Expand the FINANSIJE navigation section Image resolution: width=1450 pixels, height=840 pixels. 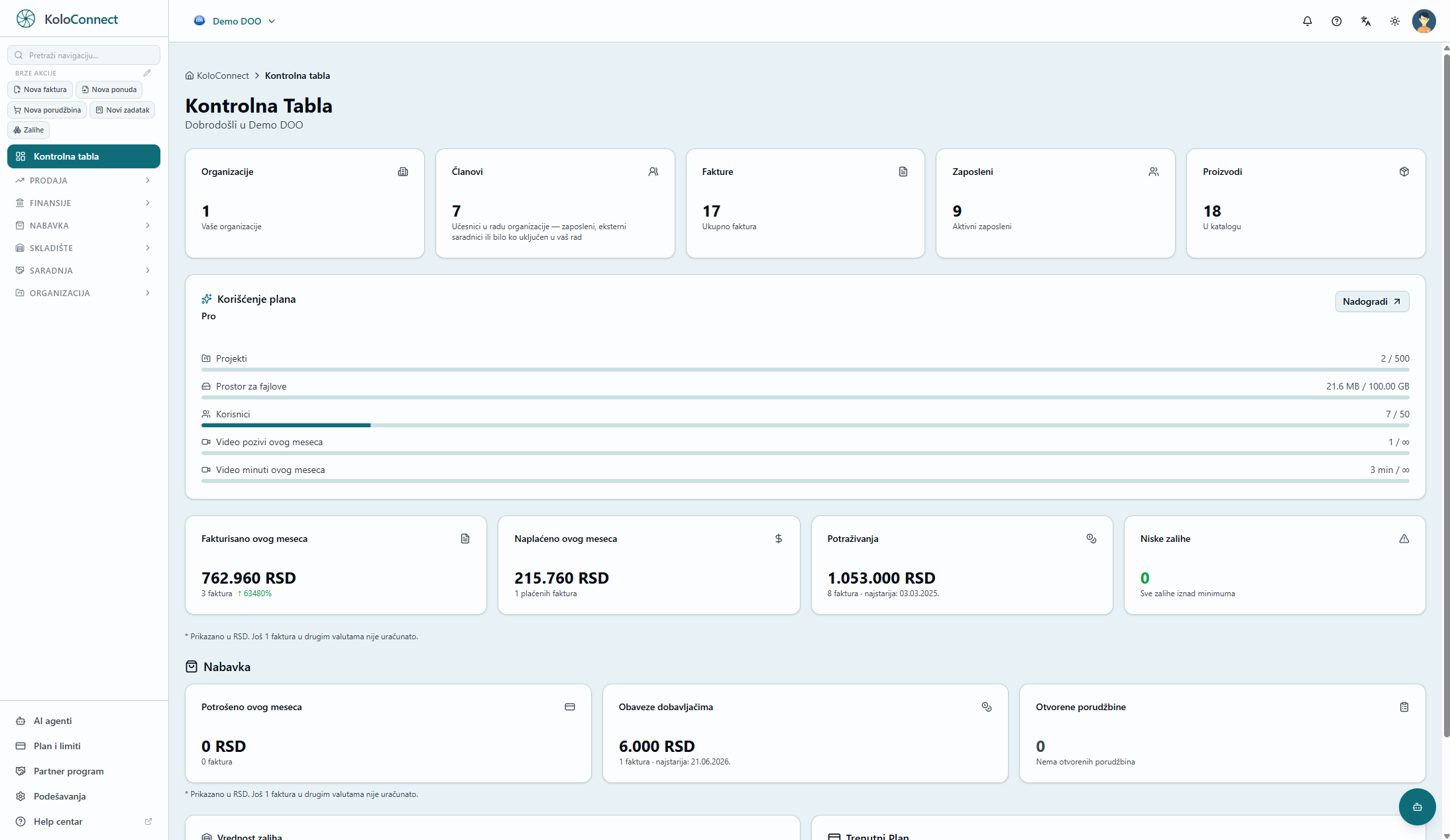(84, 203)
